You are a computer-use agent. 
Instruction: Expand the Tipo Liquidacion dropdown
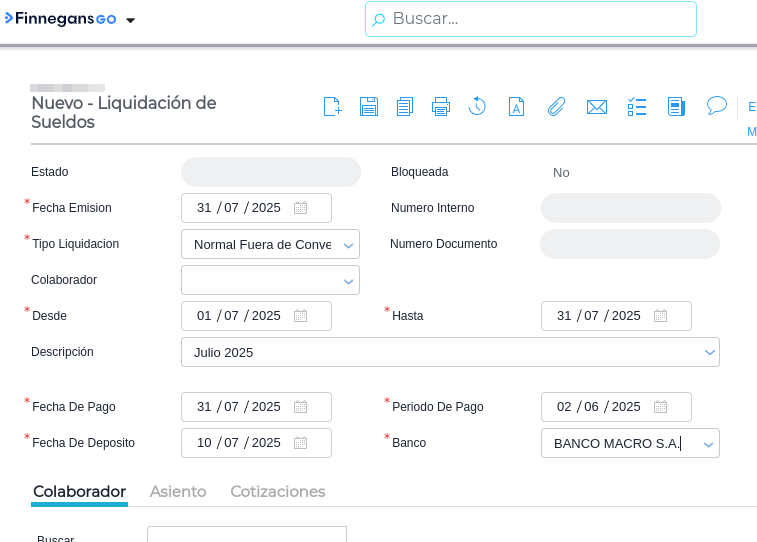tap(348, 245)
